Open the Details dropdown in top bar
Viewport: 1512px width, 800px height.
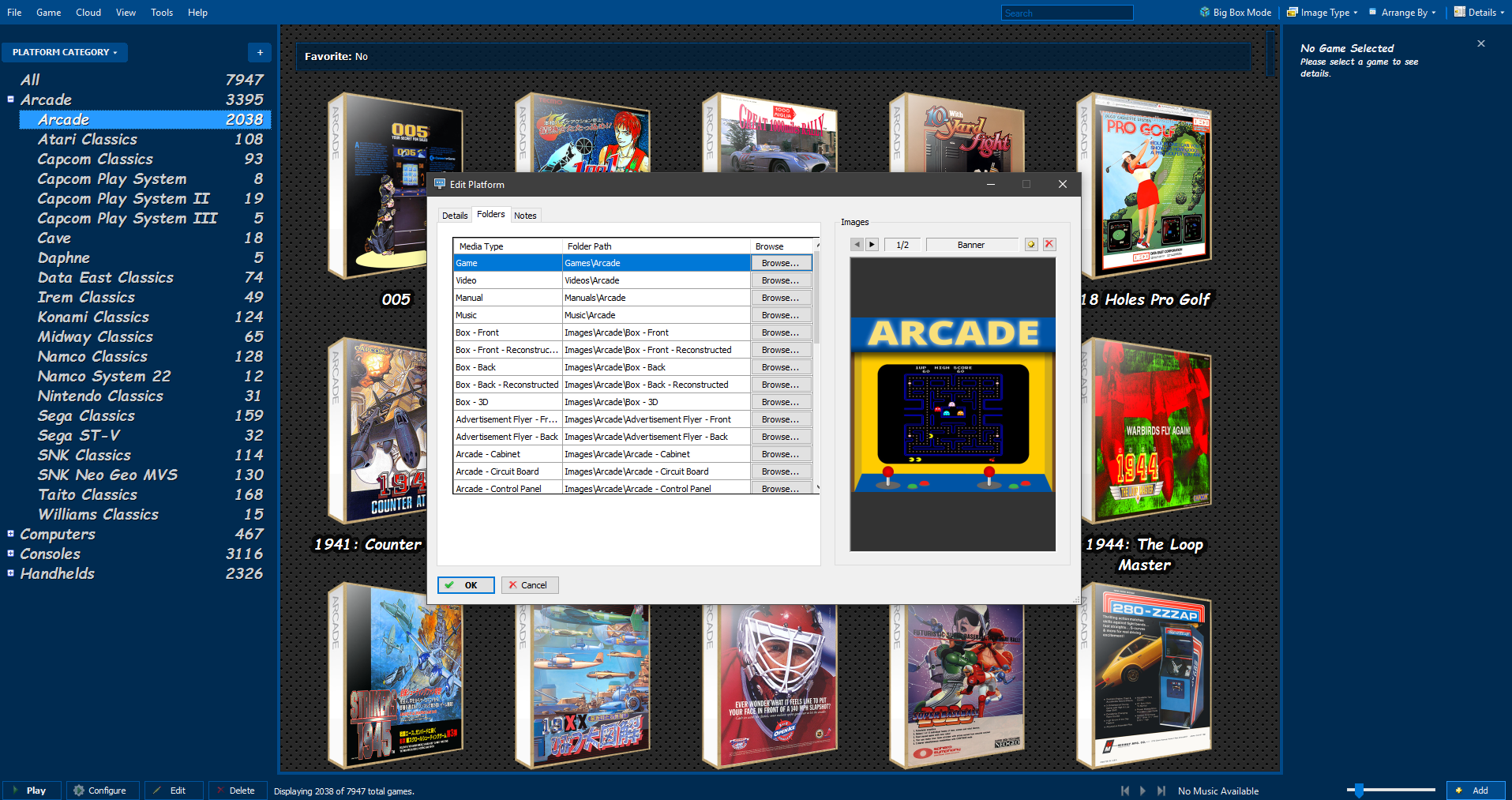click(1479, 13)
